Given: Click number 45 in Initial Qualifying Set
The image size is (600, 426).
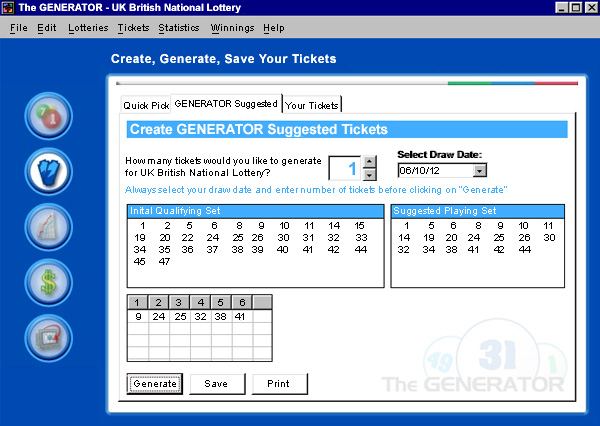Looking at the screenshot, I should (140, 261).
